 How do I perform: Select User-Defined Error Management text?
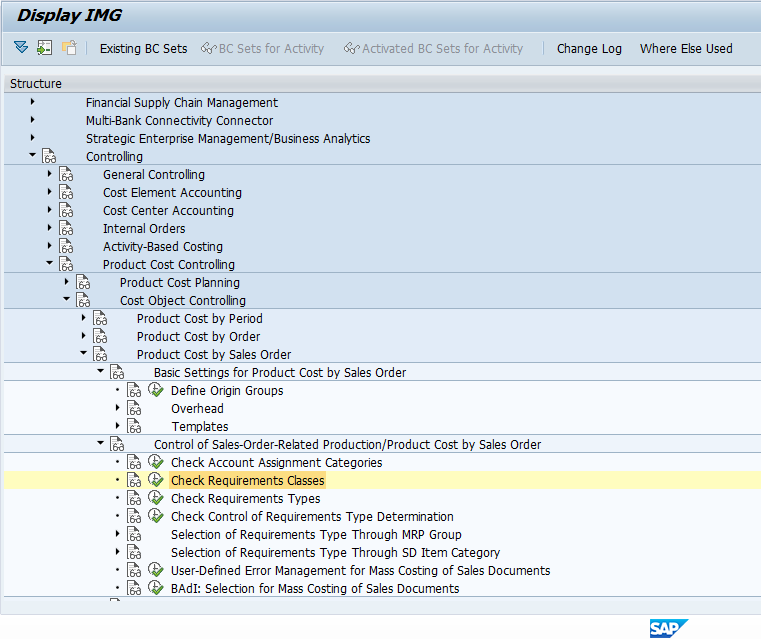361,570
